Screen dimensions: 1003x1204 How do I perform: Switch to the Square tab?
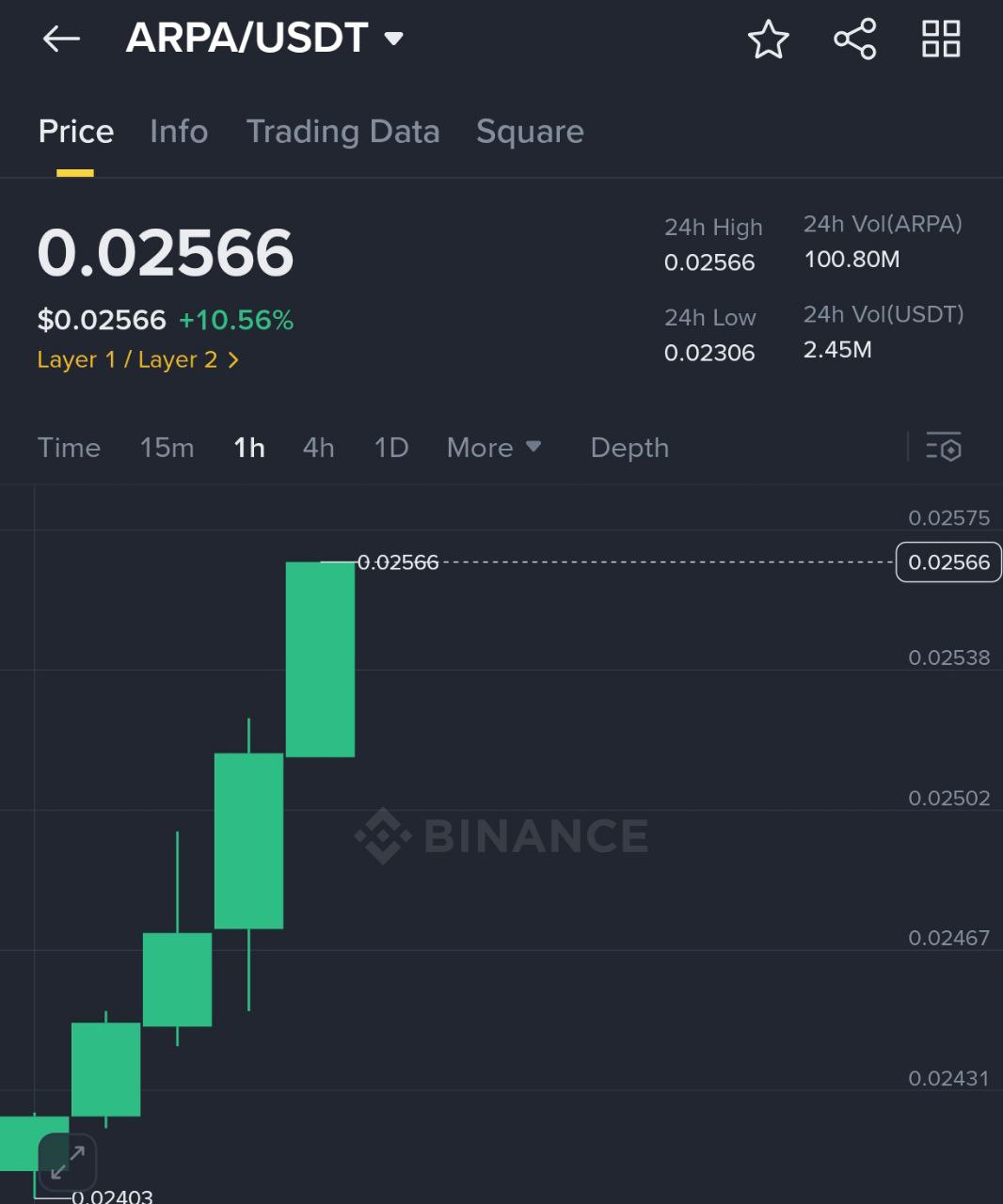pos(530,132)
